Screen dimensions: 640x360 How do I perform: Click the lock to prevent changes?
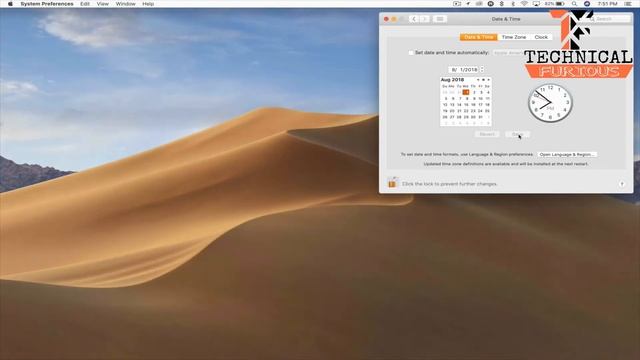click(x=392, y=183)
